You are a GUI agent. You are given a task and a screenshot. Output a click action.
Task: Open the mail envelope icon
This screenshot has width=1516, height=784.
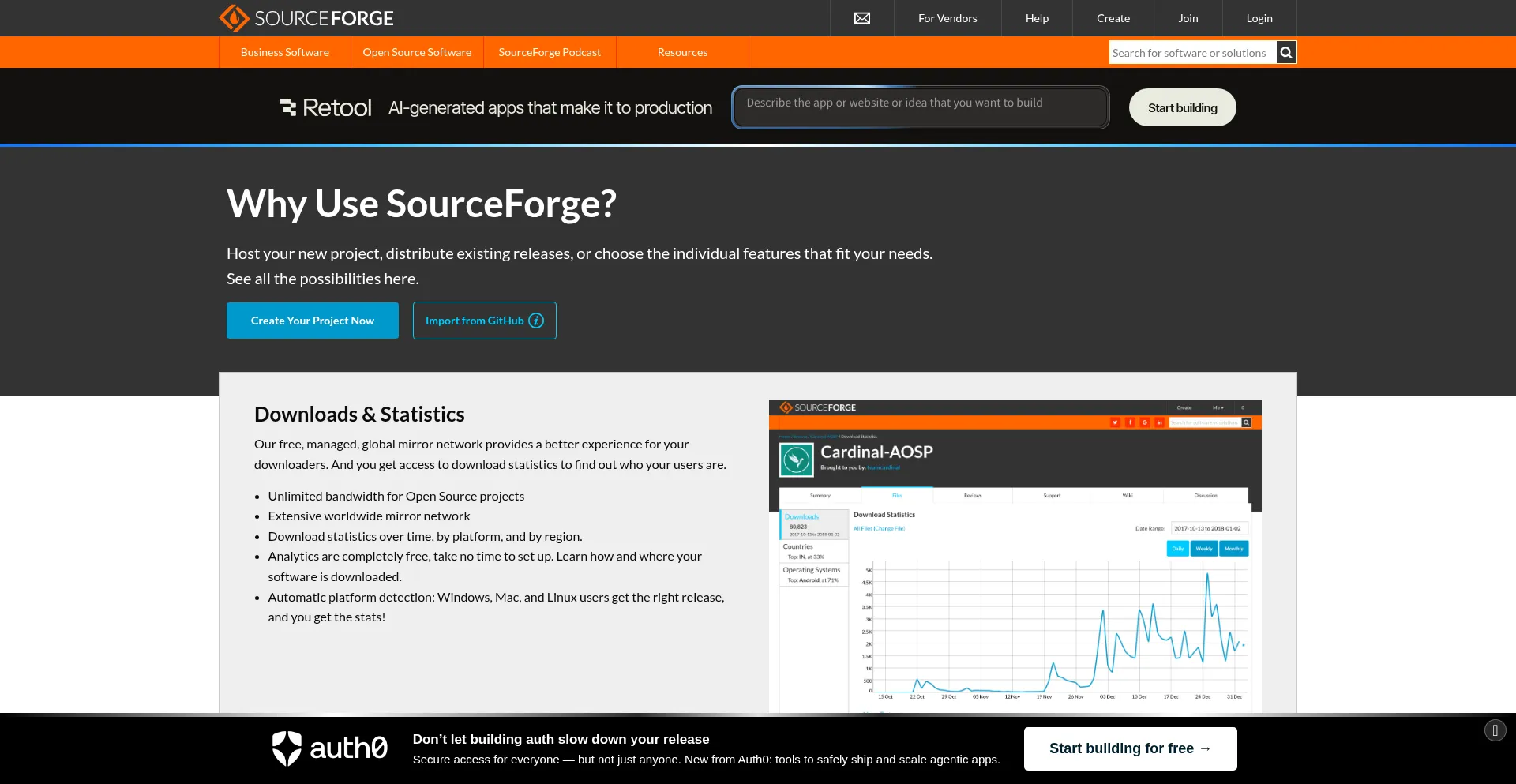pyautogui.click(x=862, y=18)
